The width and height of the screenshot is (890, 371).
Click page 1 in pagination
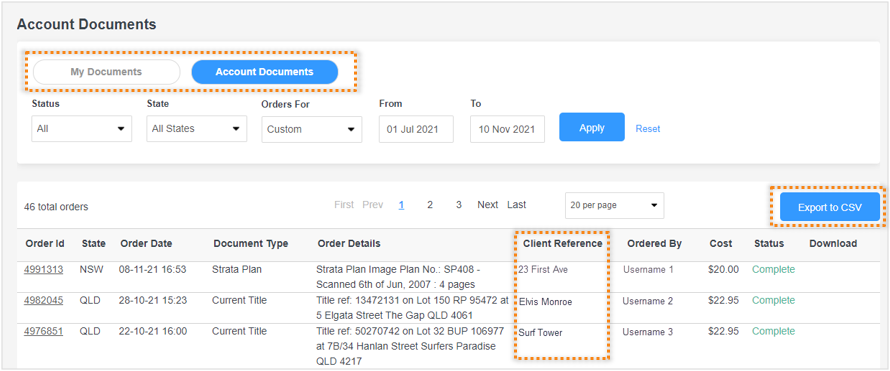click(401, 205)
